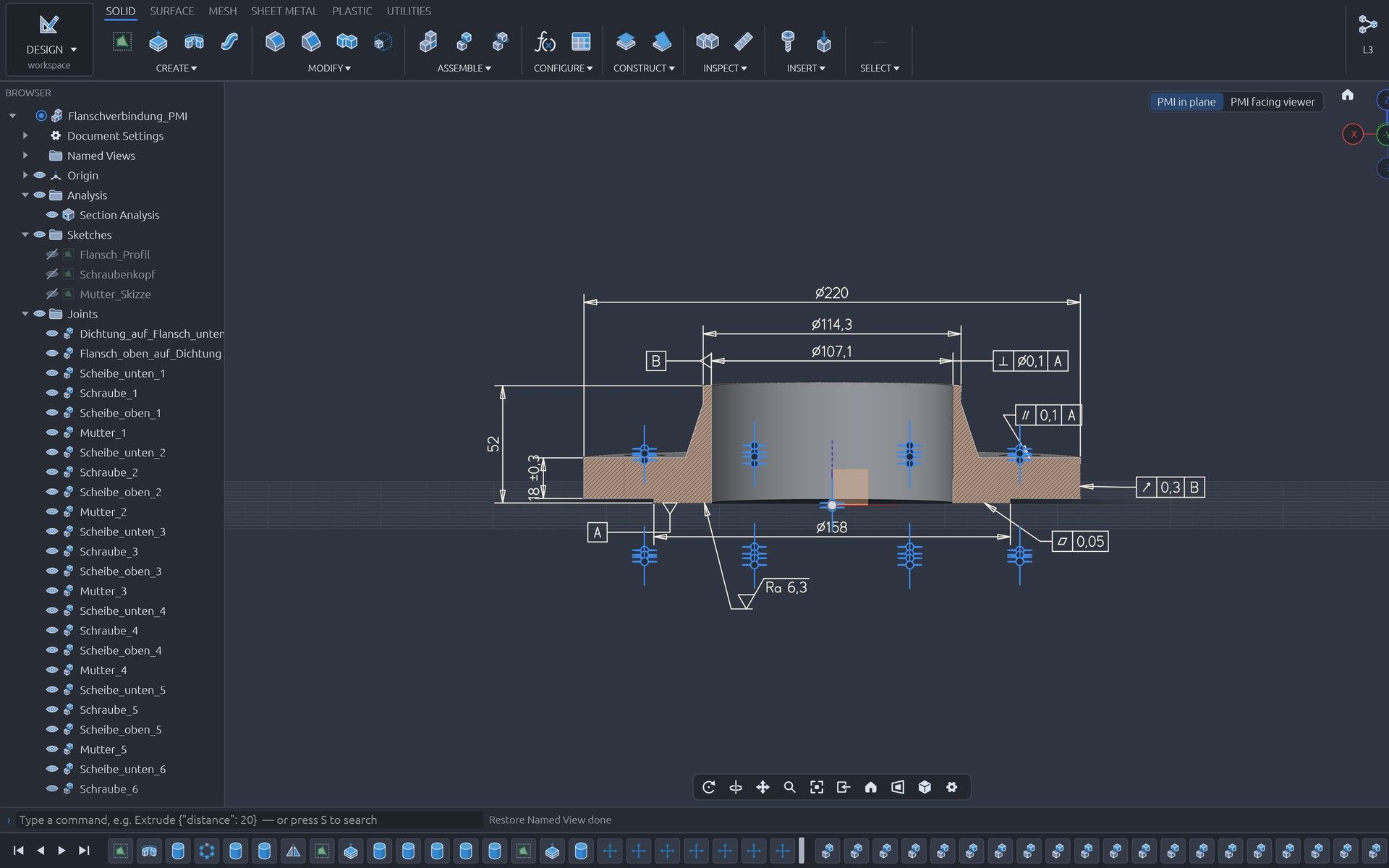Click the Home view icon near view cube
This screenshot has width=1389, height=868.
point(1347,95)
